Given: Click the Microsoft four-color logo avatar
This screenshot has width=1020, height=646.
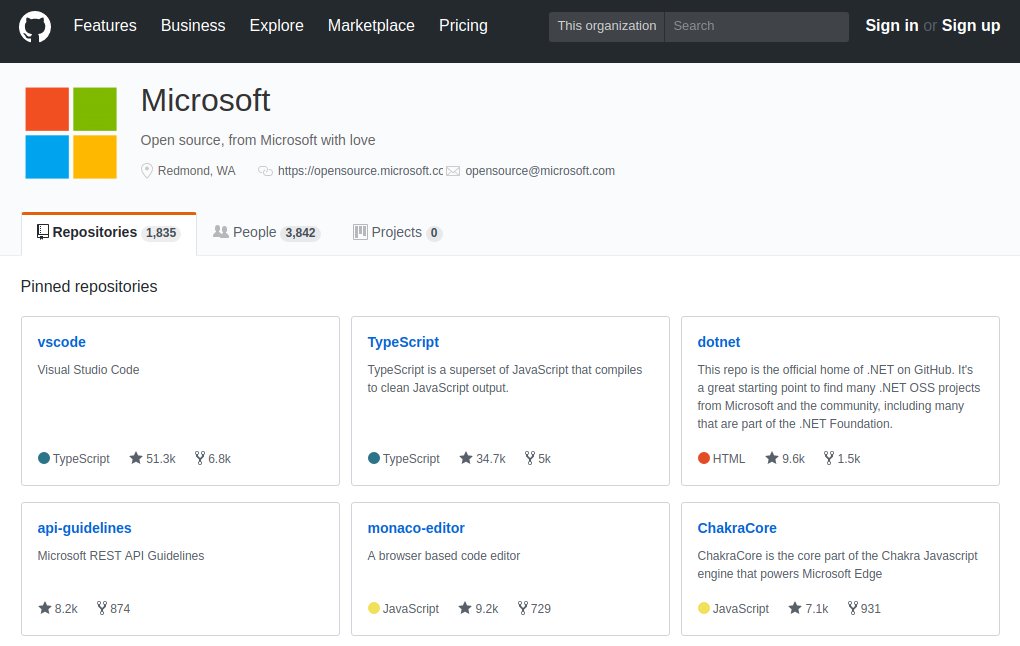Looking at the screenshot, I should click(71, 133).
